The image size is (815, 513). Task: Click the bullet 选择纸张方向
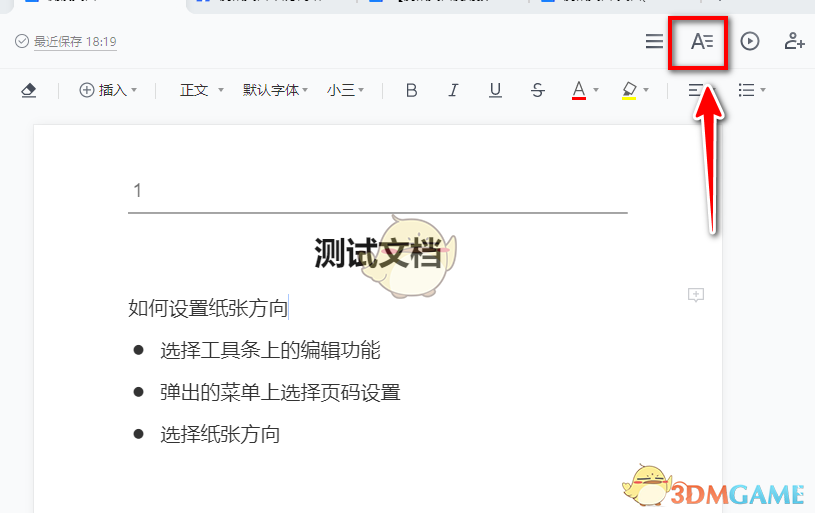coord(220,435)
